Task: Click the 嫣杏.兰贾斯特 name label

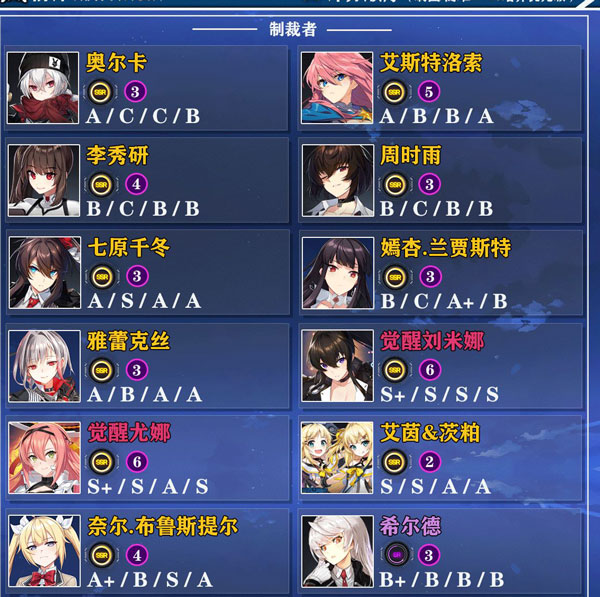Action: pyautogui.click(x=445, y=248)
